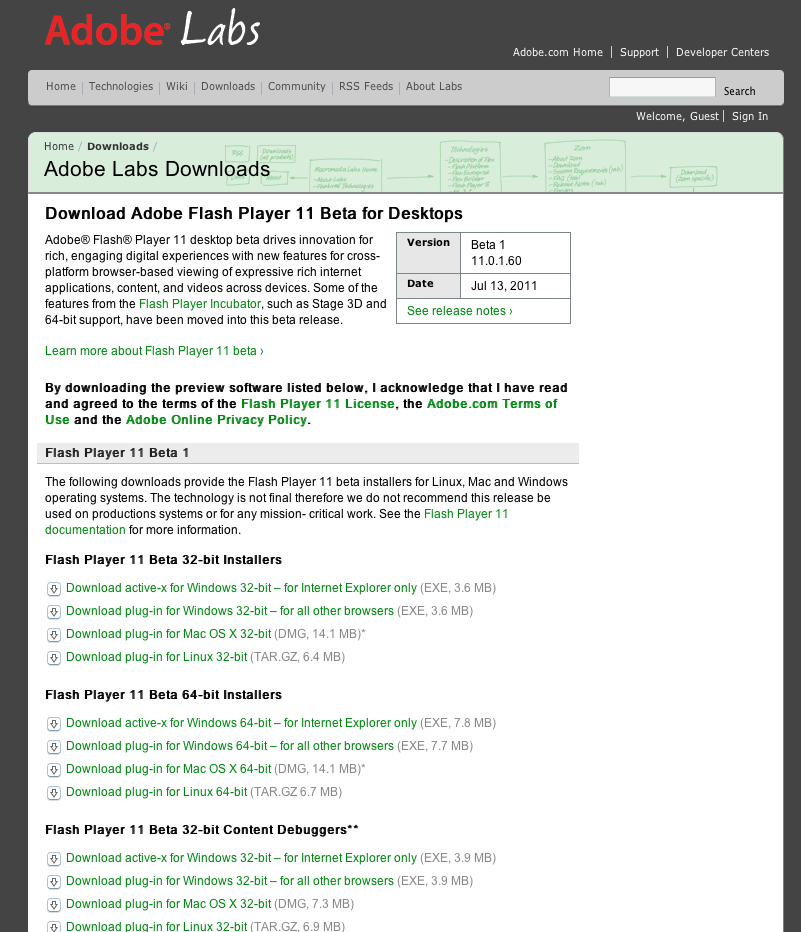The height and width of the screenshot is (932, 801).
Task: Click download icon beside Mac OS X 32-bit (14.1 MB)
Action: pos(53,635)
